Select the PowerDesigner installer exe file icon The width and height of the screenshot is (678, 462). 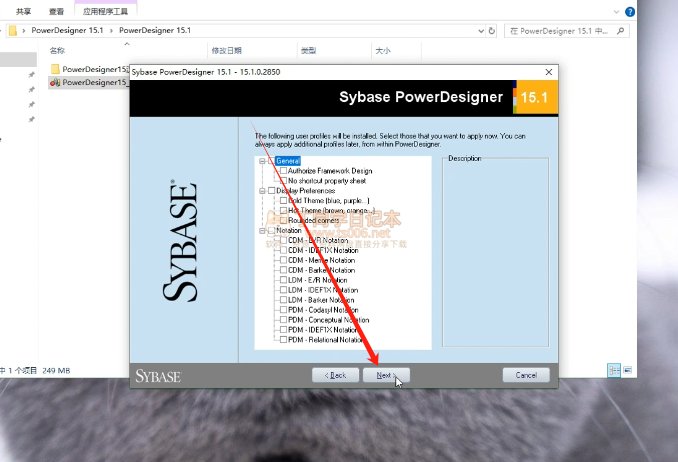[x=55, y=82]
